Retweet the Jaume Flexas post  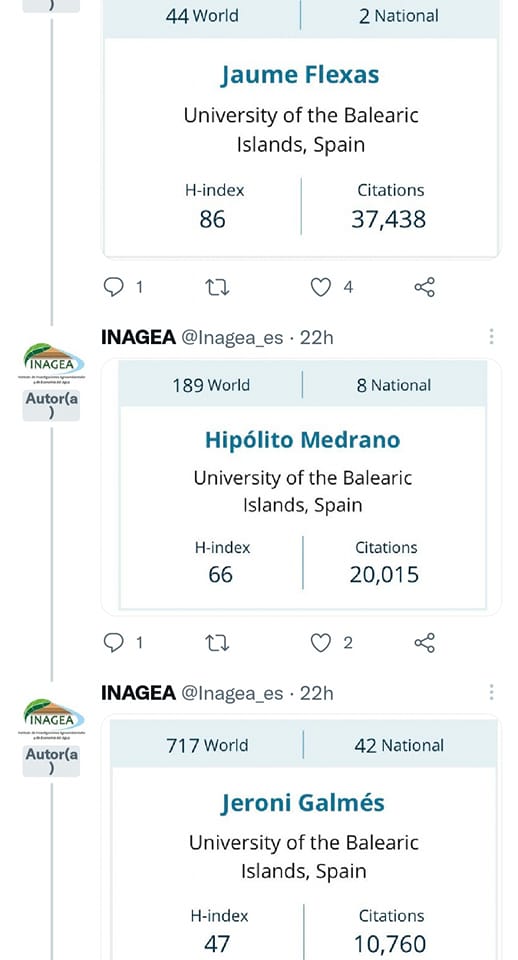pos(217,287)
